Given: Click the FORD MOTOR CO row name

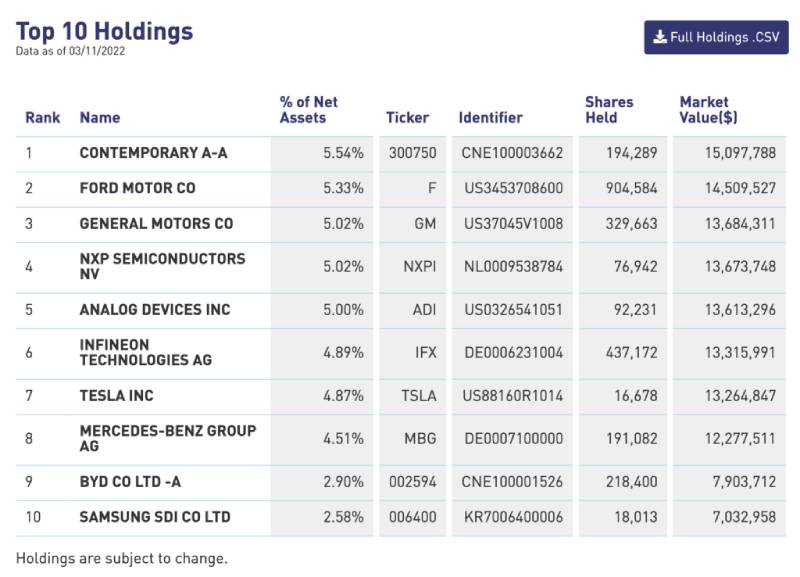Looking at the screenshot, I should [x=138, y=188].
